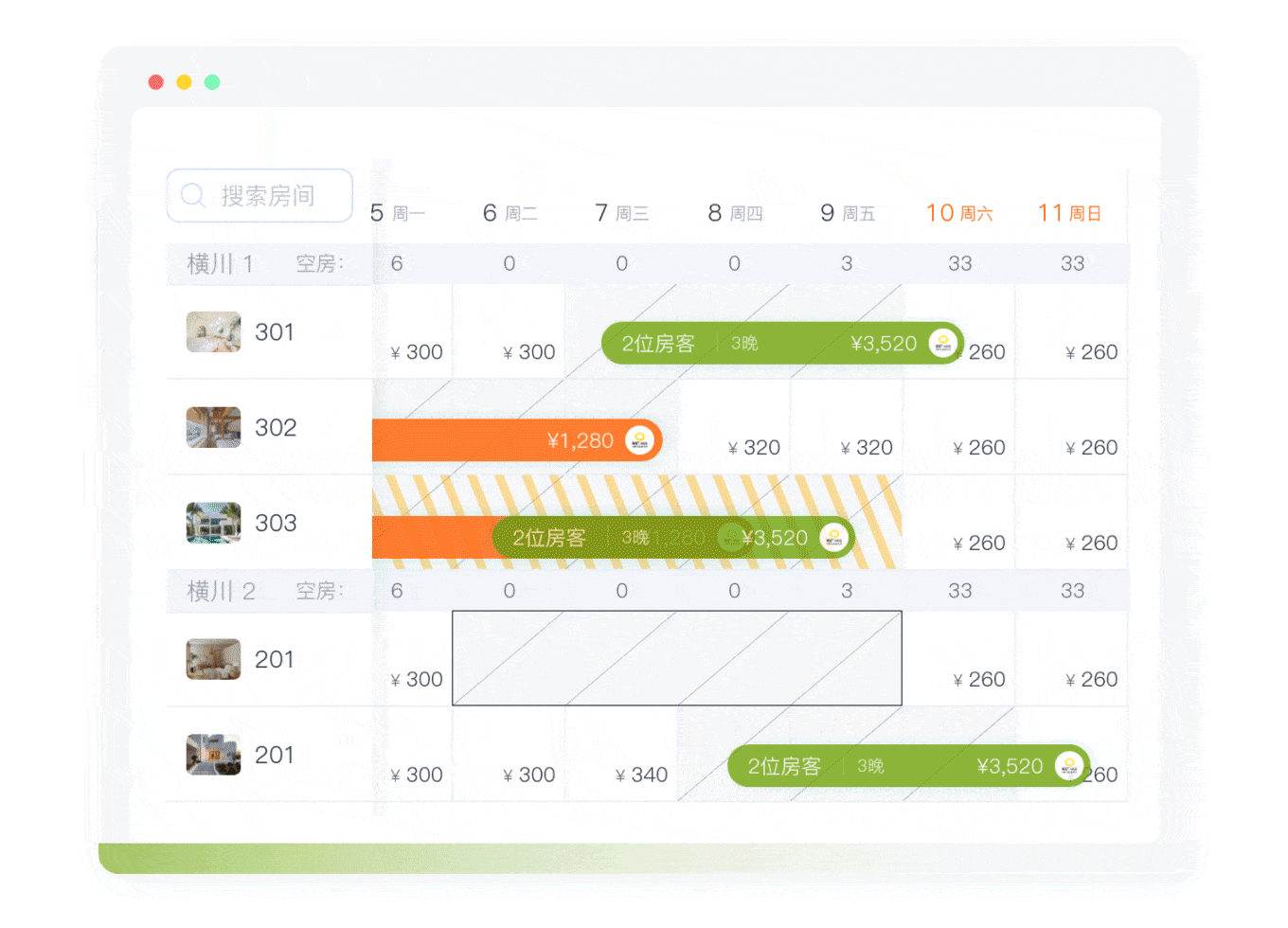
Task: Click room name 303
Action: (x=276, y=523)
